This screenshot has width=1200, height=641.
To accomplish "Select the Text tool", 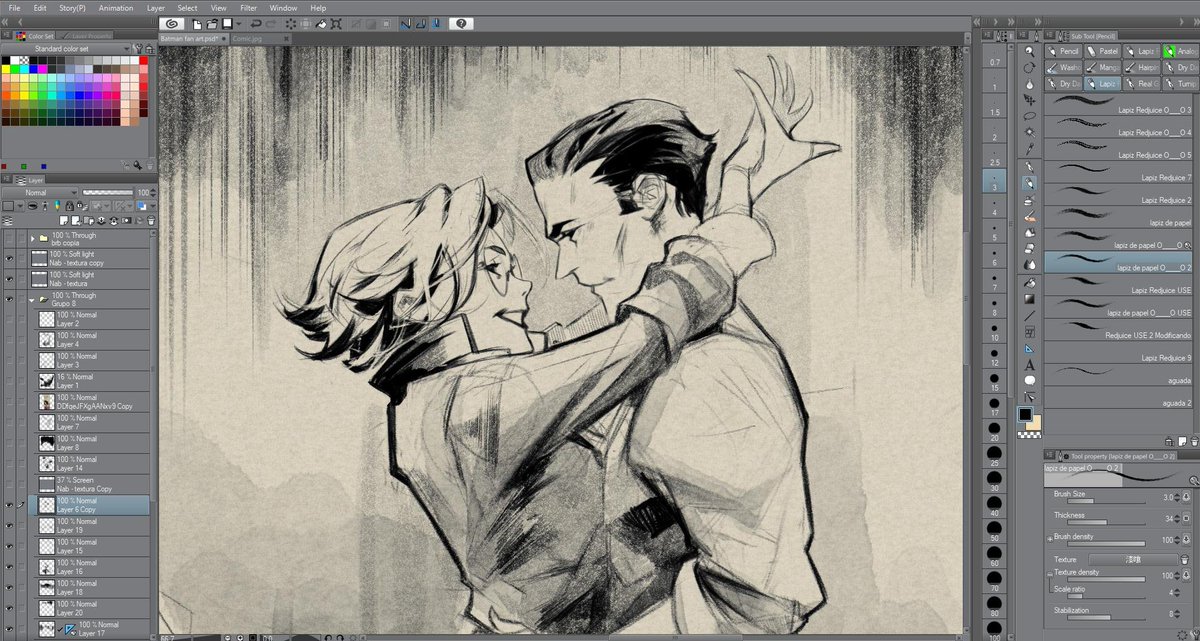I will (1029, 365).
